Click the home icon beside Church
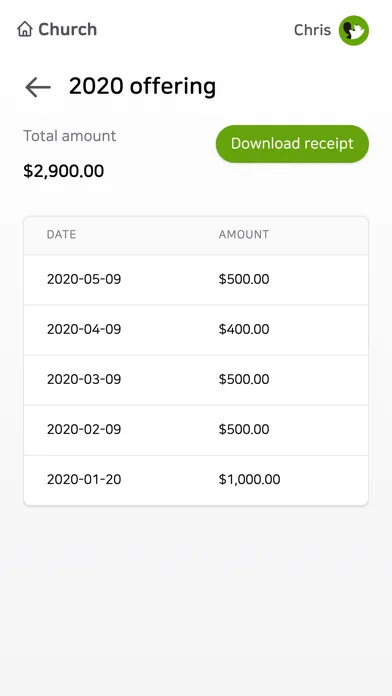Viewport: 392px width, 696px height. 25,29
